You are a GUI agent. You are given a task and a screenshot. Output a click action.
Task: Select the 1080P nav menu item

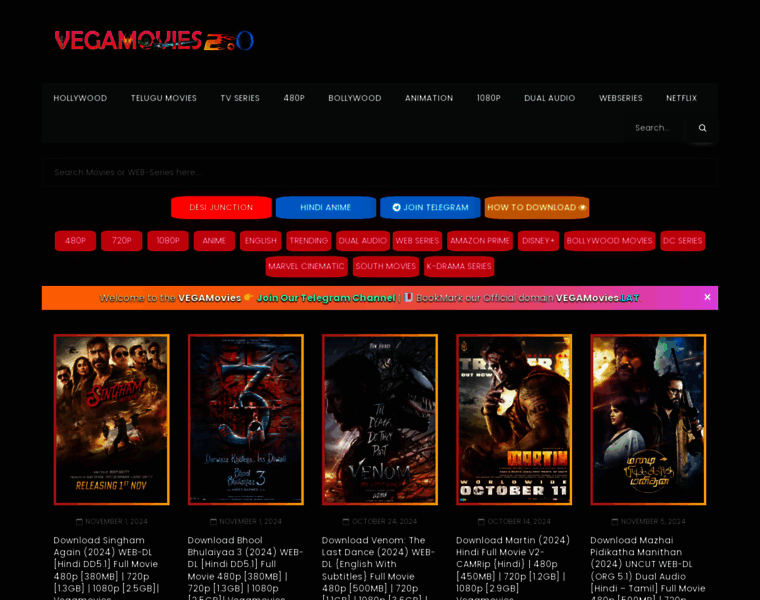pos(489,98)
